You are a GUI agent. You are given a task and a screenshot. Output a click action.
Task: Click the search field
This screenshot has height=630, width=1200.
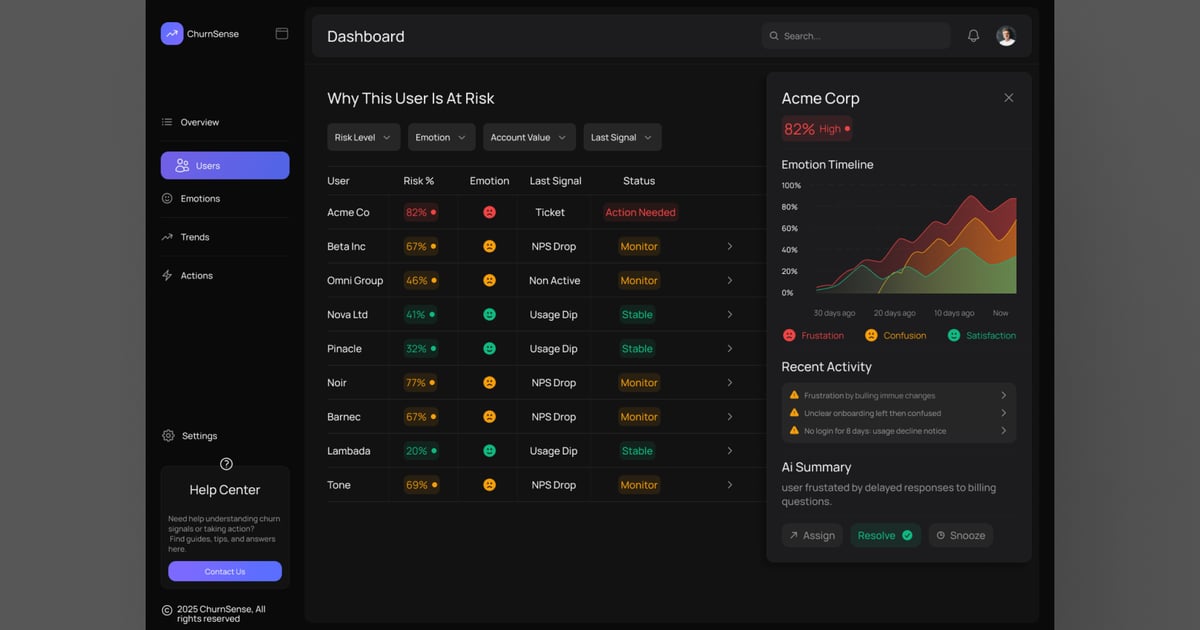pyautogui.click(x=856, y=36)
